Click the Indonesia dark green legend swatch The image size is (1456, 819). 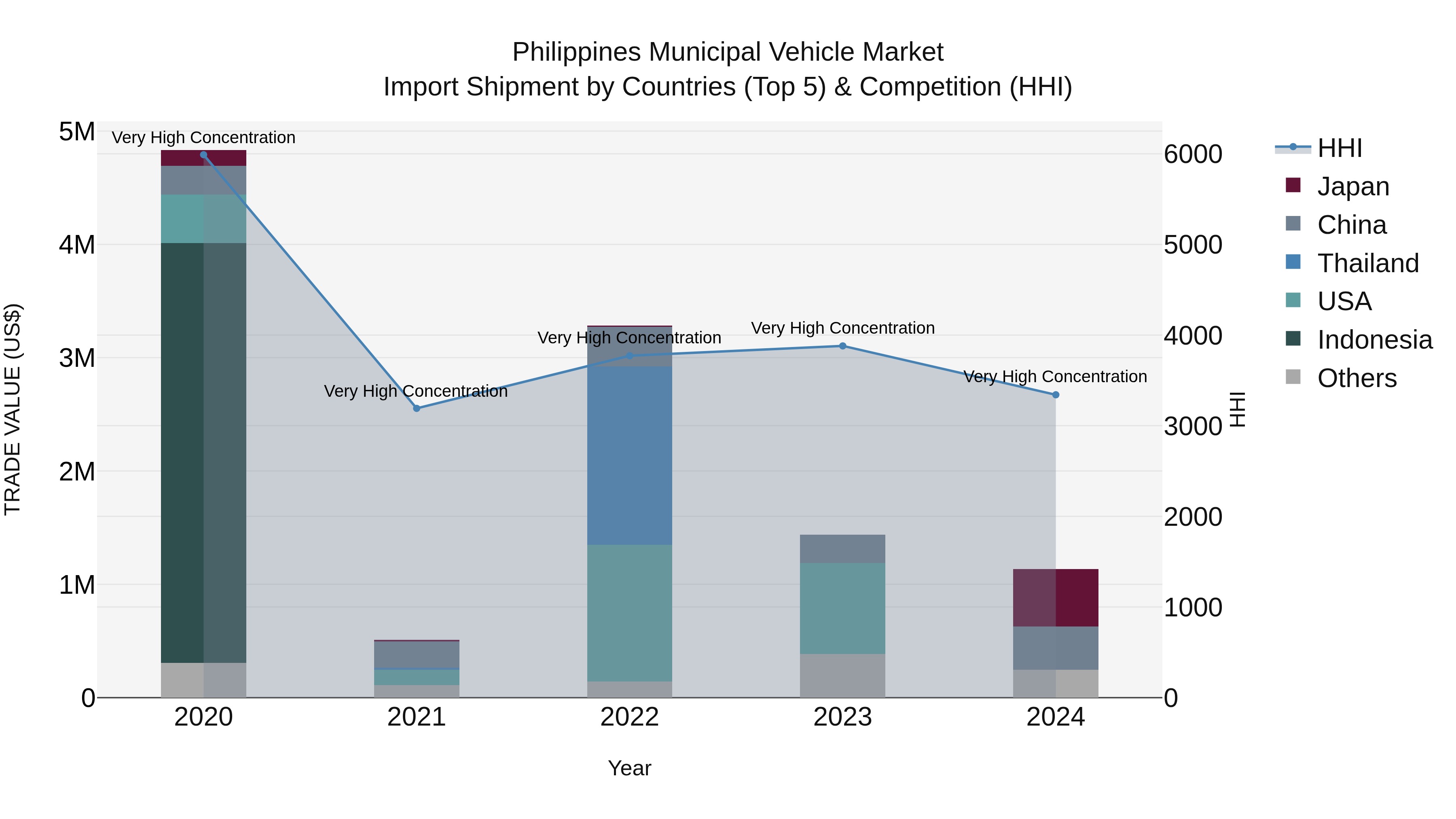[1293, 339]
